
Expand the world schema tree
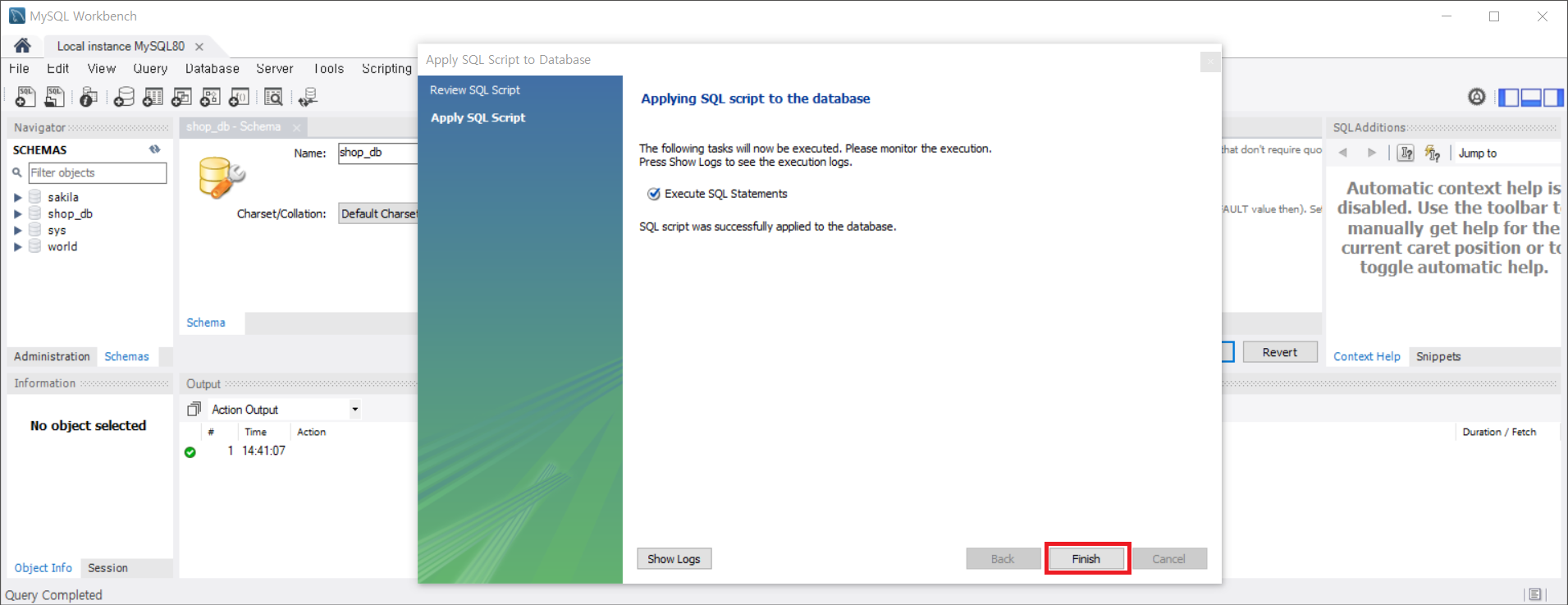point(17,246)
